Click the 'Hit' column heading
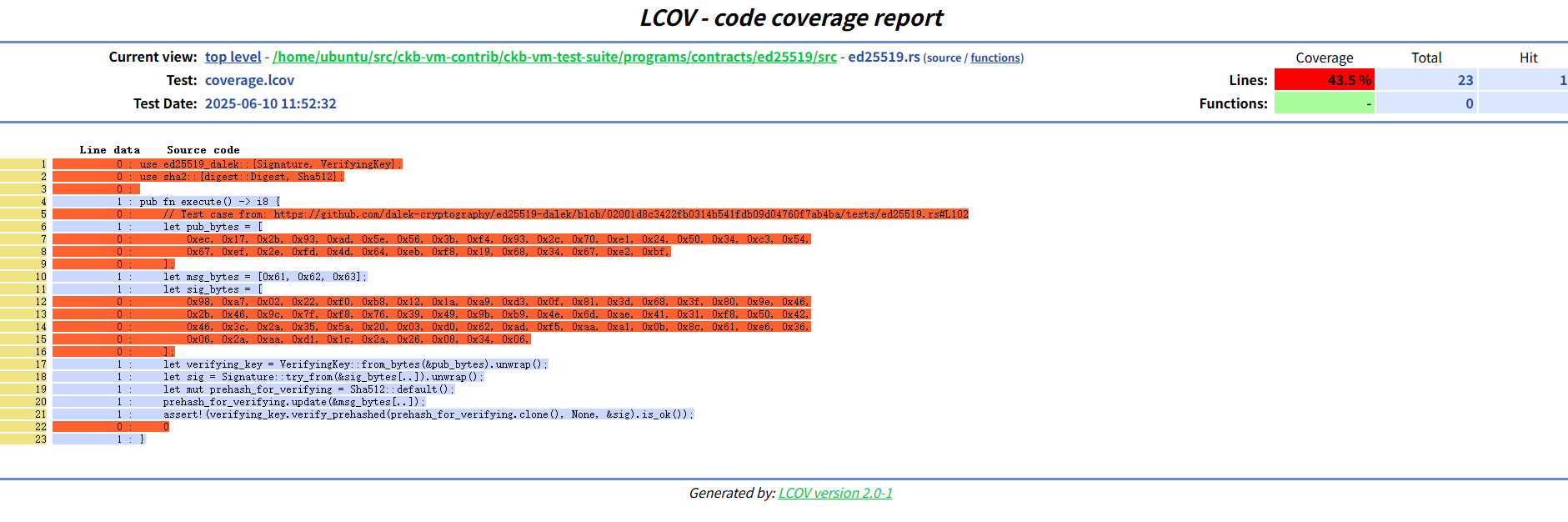Screen dimensions: 1568x522 [x=1528, y=58]
